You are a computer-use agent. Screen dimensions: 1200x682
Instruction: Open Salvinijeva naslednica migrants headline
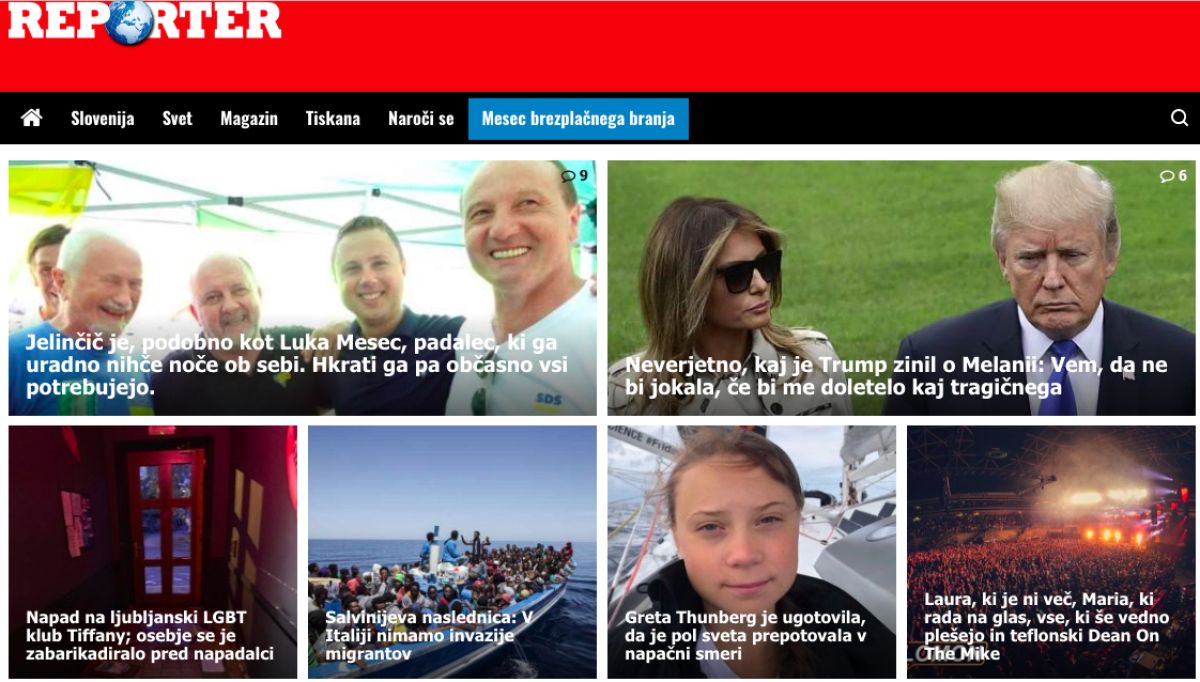click(429, 636)
